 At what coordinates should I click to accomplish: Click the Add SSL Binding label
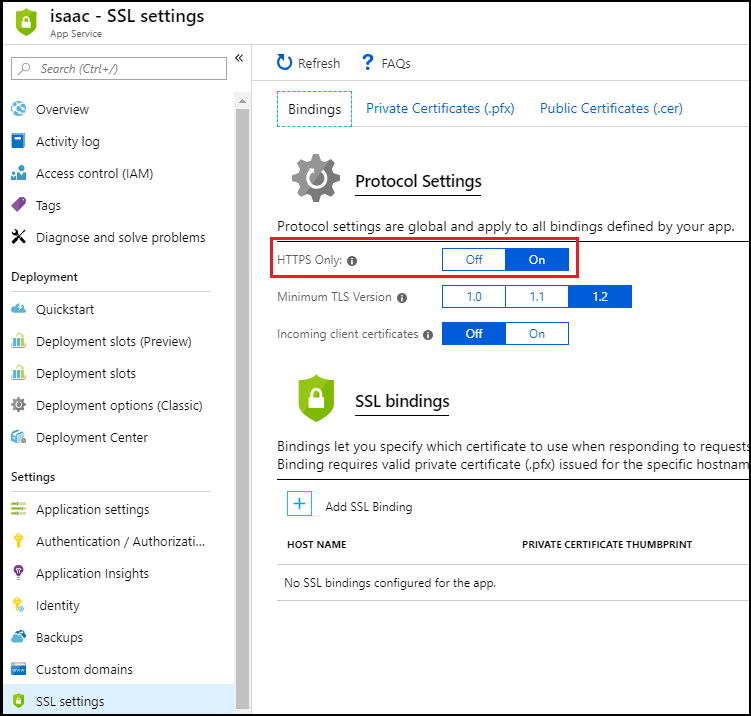[369, 507]
